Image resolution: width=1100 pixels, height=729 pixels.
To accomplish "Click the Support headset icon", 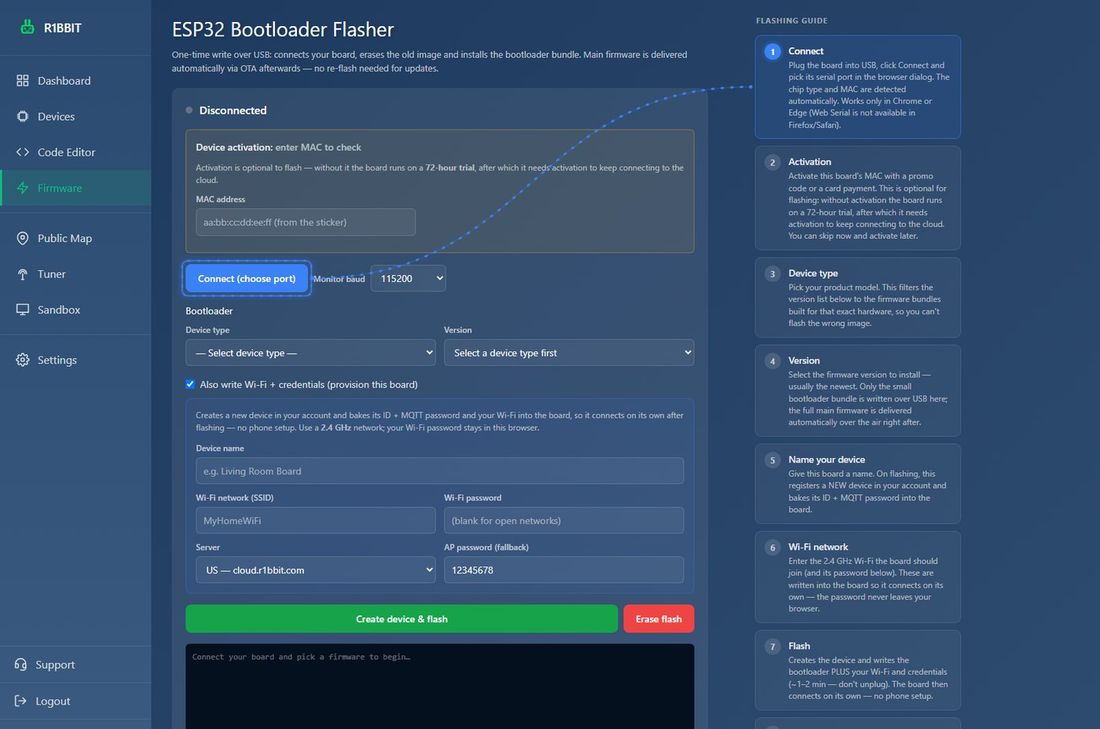I will tap(20, 664).
